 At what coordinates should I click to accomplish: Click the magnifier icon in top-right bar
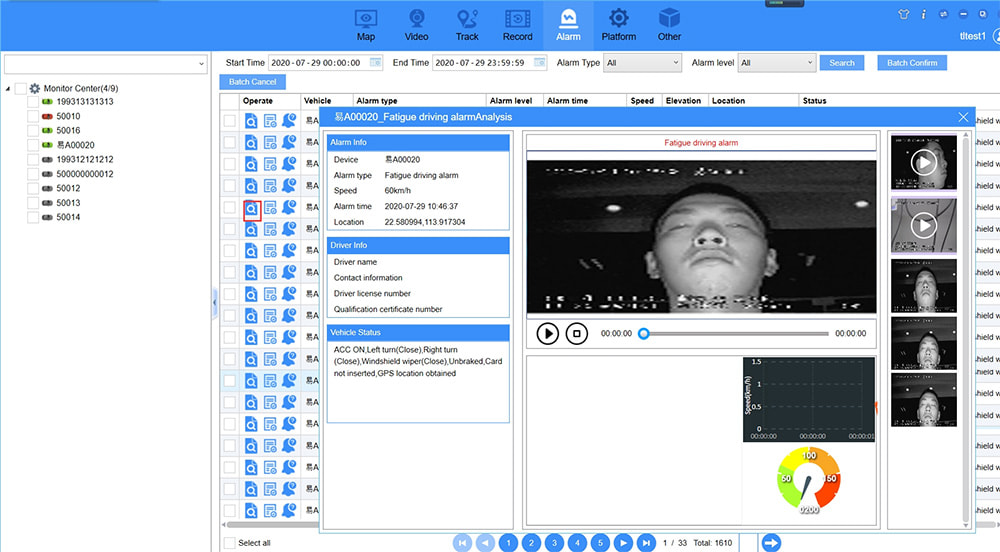983,14
